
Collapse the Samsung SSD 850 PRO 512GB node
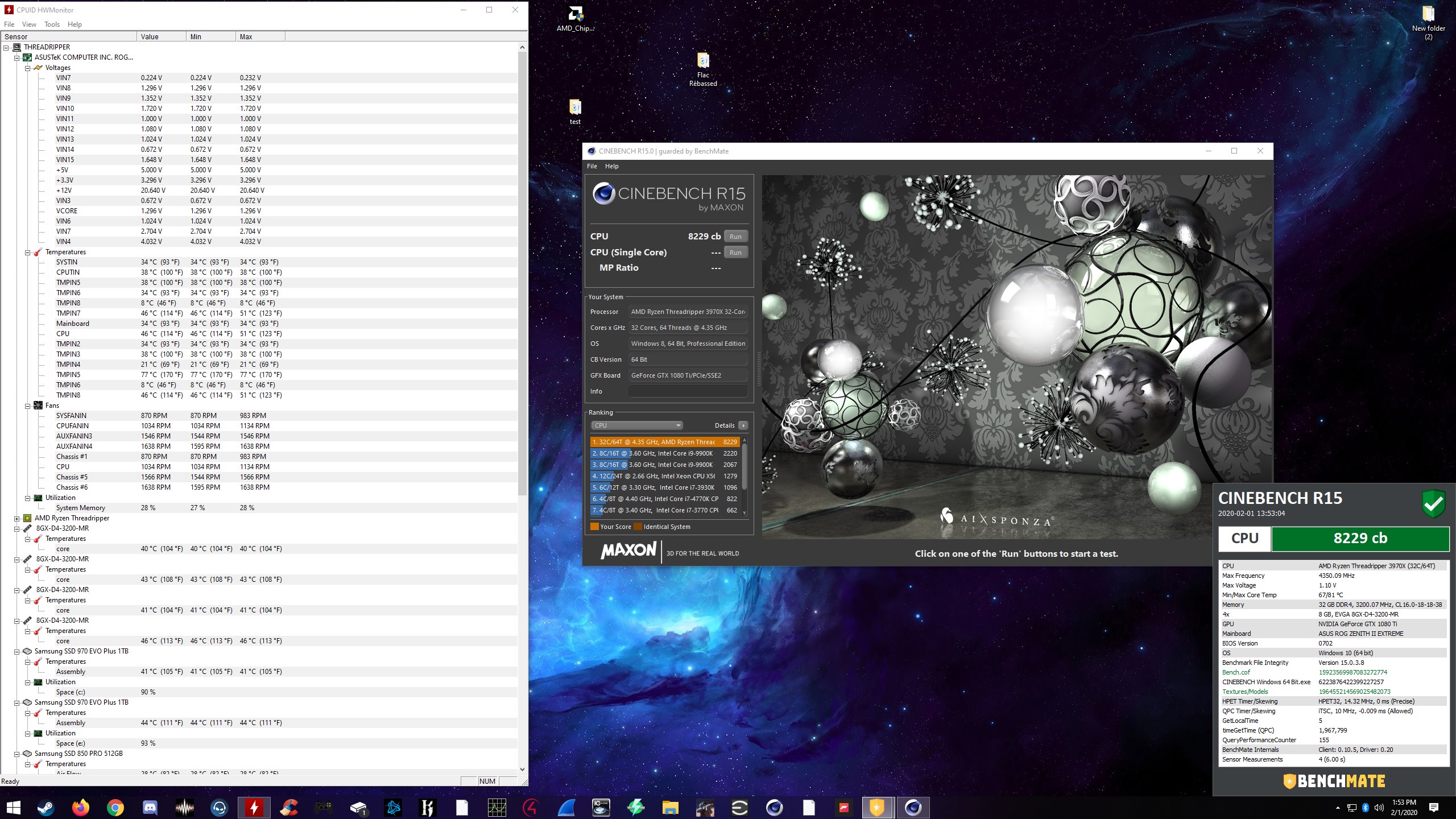point(17,754)
